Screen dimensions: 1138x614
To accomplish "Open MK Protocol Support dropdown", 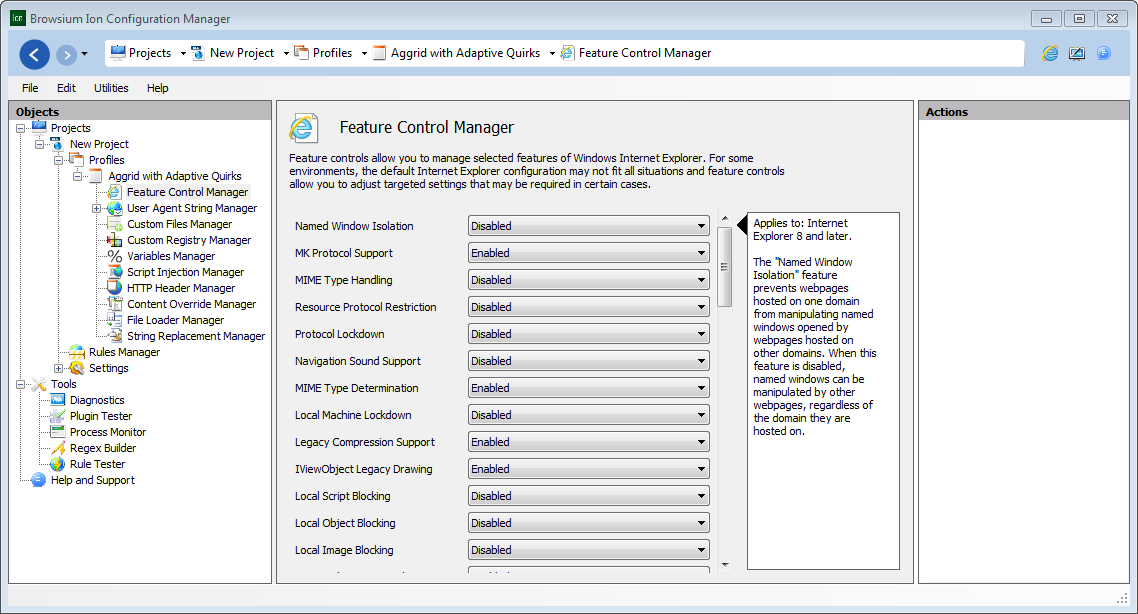I will click(589, 253).
